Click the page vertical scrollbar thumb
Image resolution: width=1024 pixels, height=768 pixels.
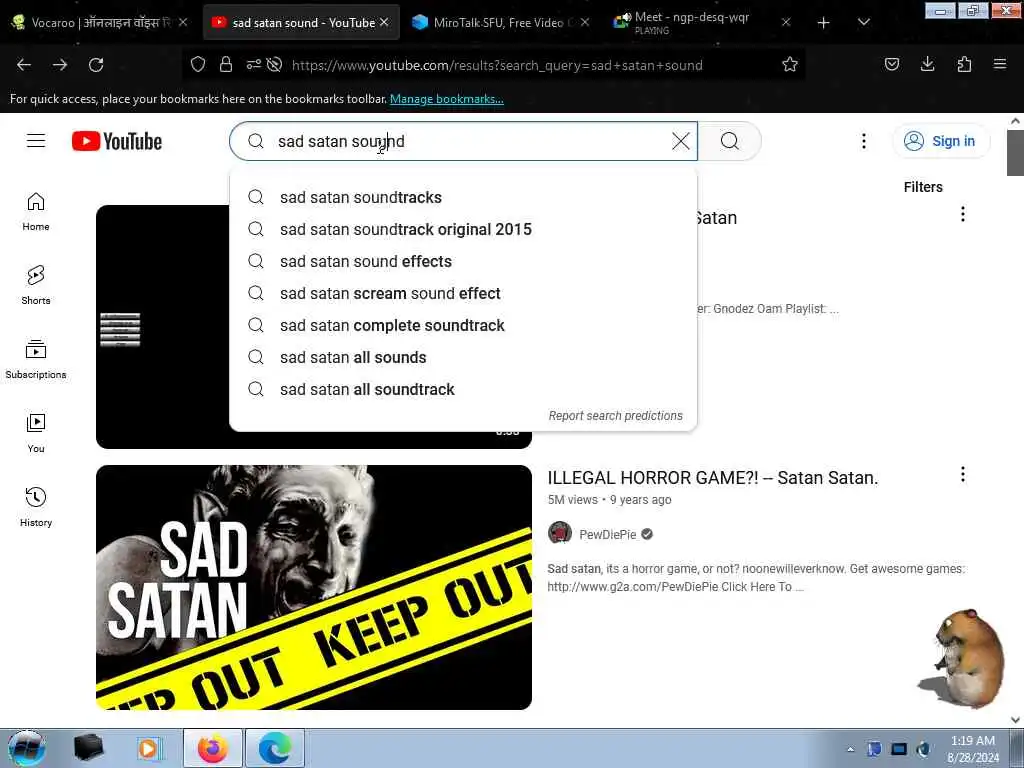1015,152
